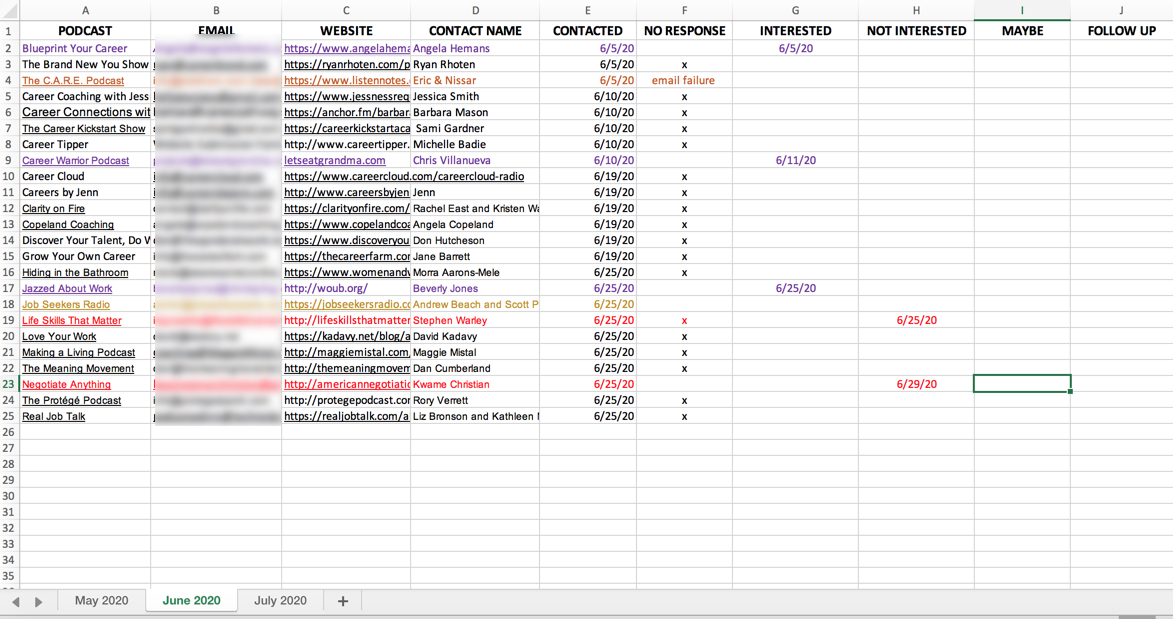This screenshot has width=1173, height=619.
Task: Click the Jazzed About Work link
Action: (67, 288)
